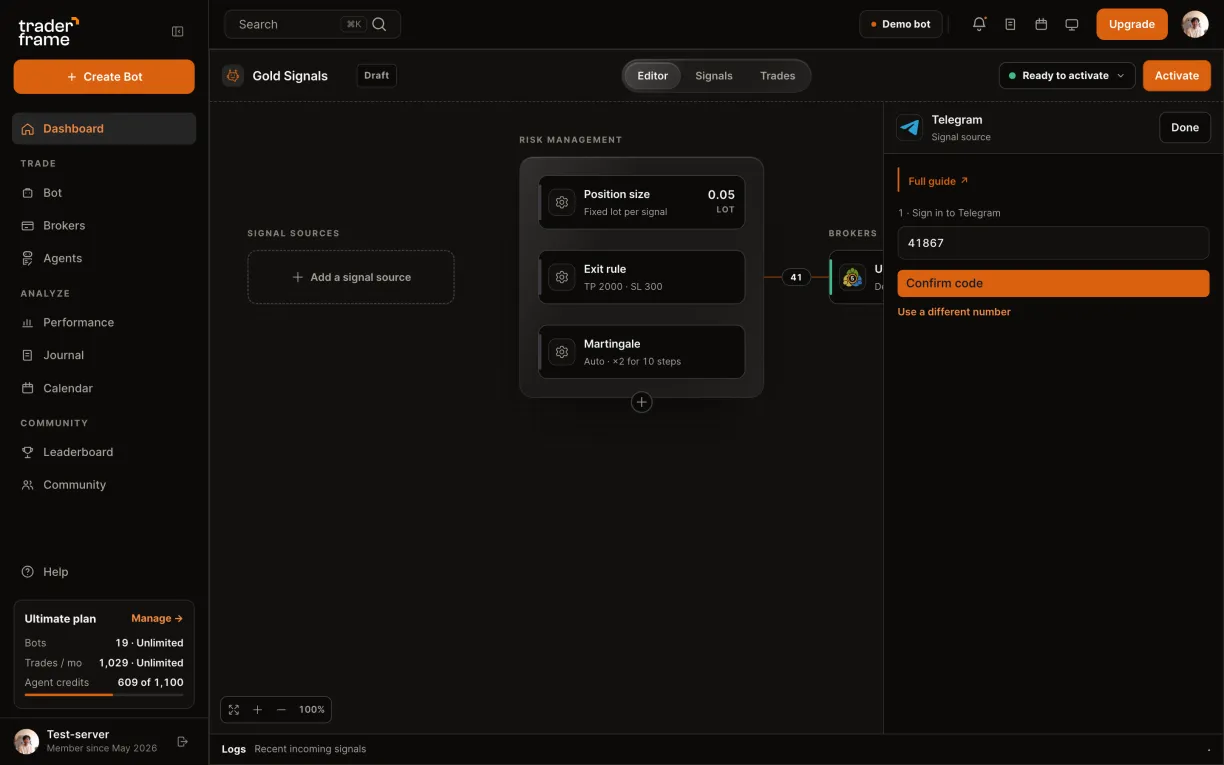The image size is (1224, 765).
Task: Open Brokers in the sidebar
Action: coord(104,226)
